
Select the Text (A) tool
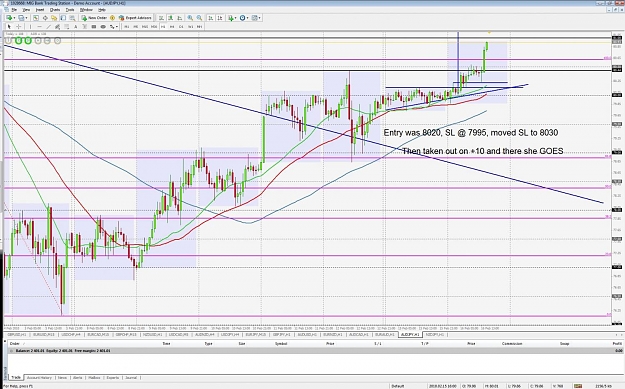point(76,27)
